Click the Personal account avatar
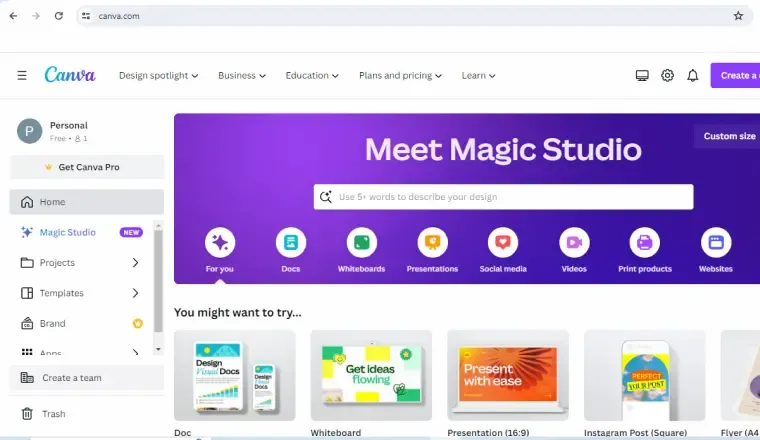760x440 pixels. coord(30,131)
